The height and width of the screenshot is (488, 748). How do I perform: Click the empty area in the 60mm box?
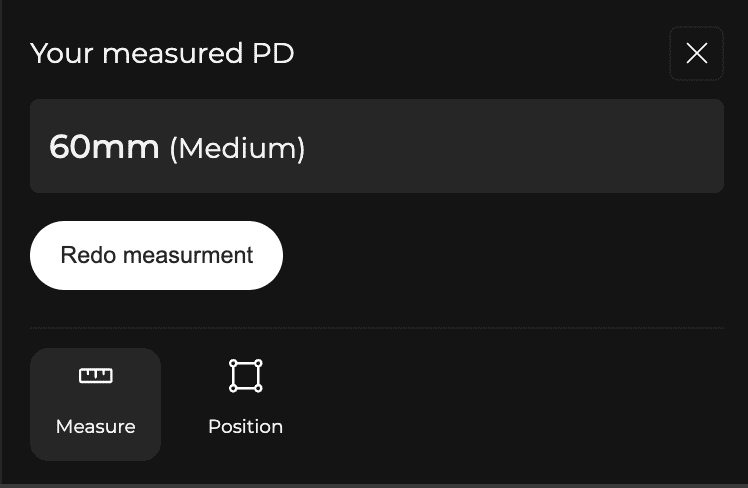520,146
